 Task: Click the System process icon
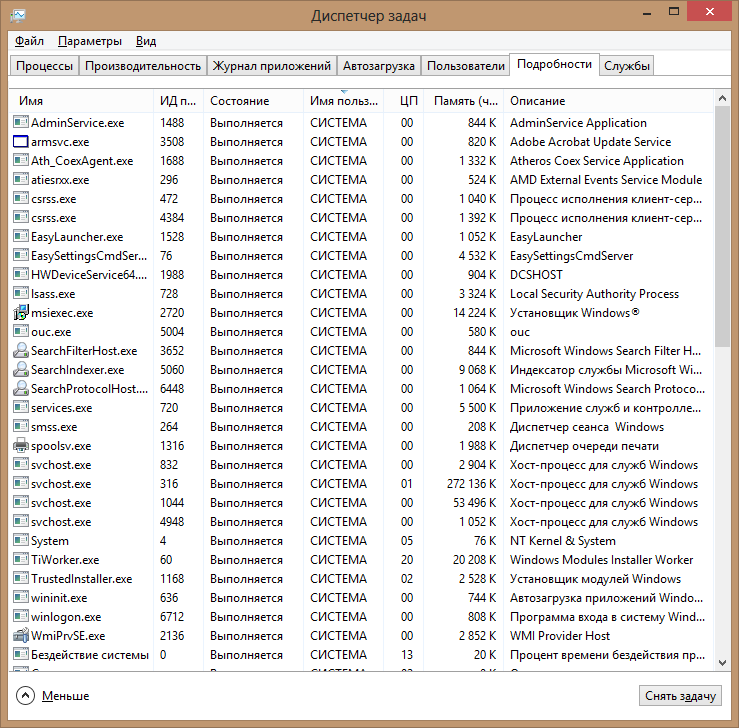click(x=21, y=540)
